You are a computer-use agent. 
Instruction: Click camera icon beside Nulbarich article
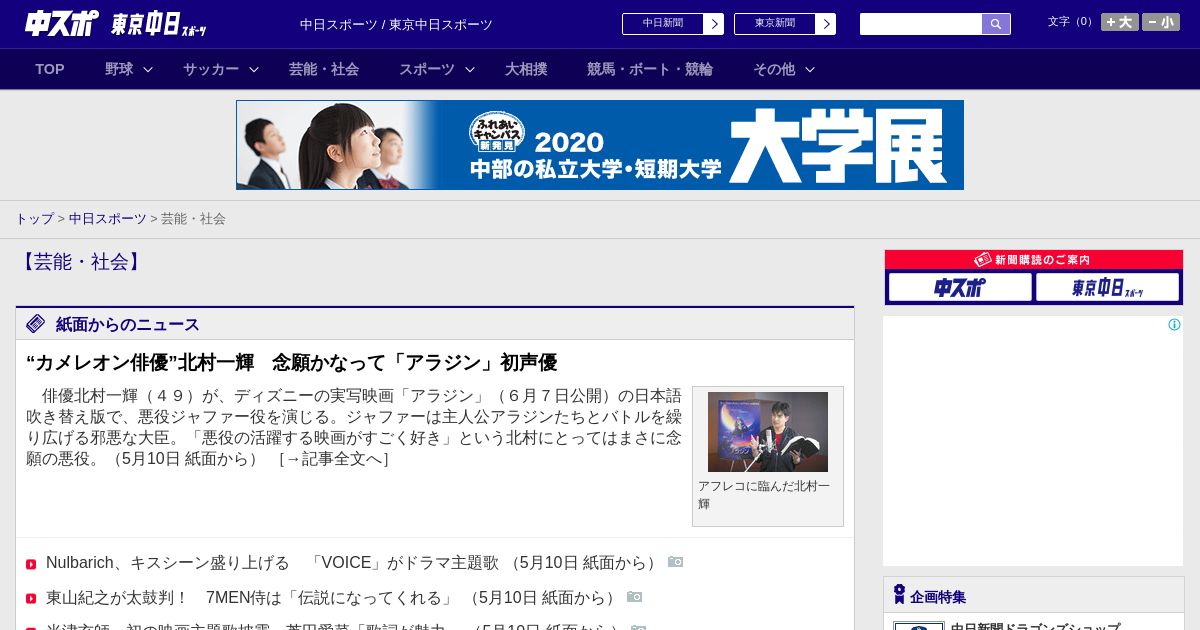coord(676,562)
